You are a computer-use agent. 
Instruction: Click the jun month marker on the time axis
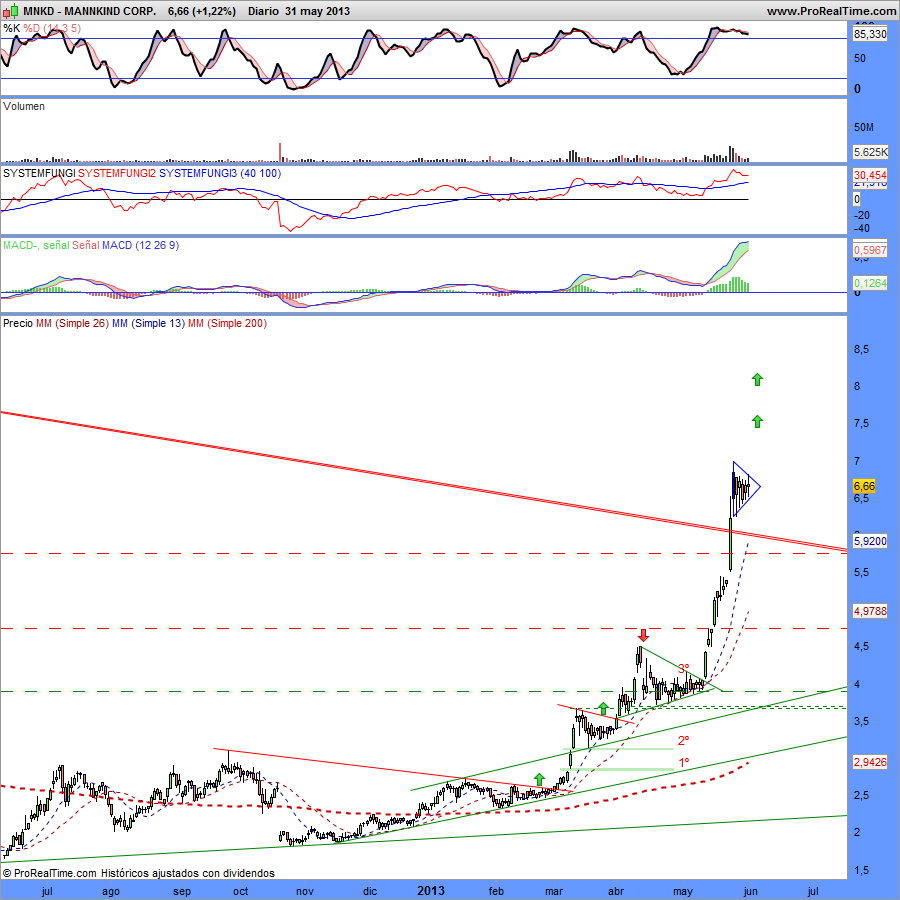point(751,891)
